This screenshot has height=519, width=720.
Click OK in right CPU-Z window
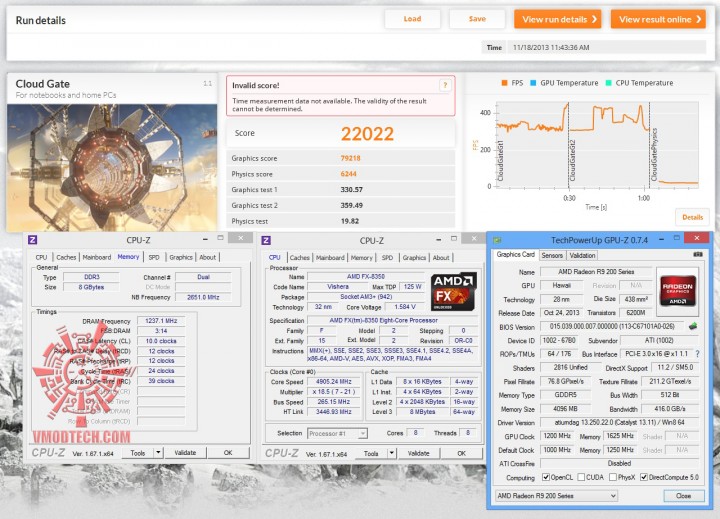click(x=461, y=453)
